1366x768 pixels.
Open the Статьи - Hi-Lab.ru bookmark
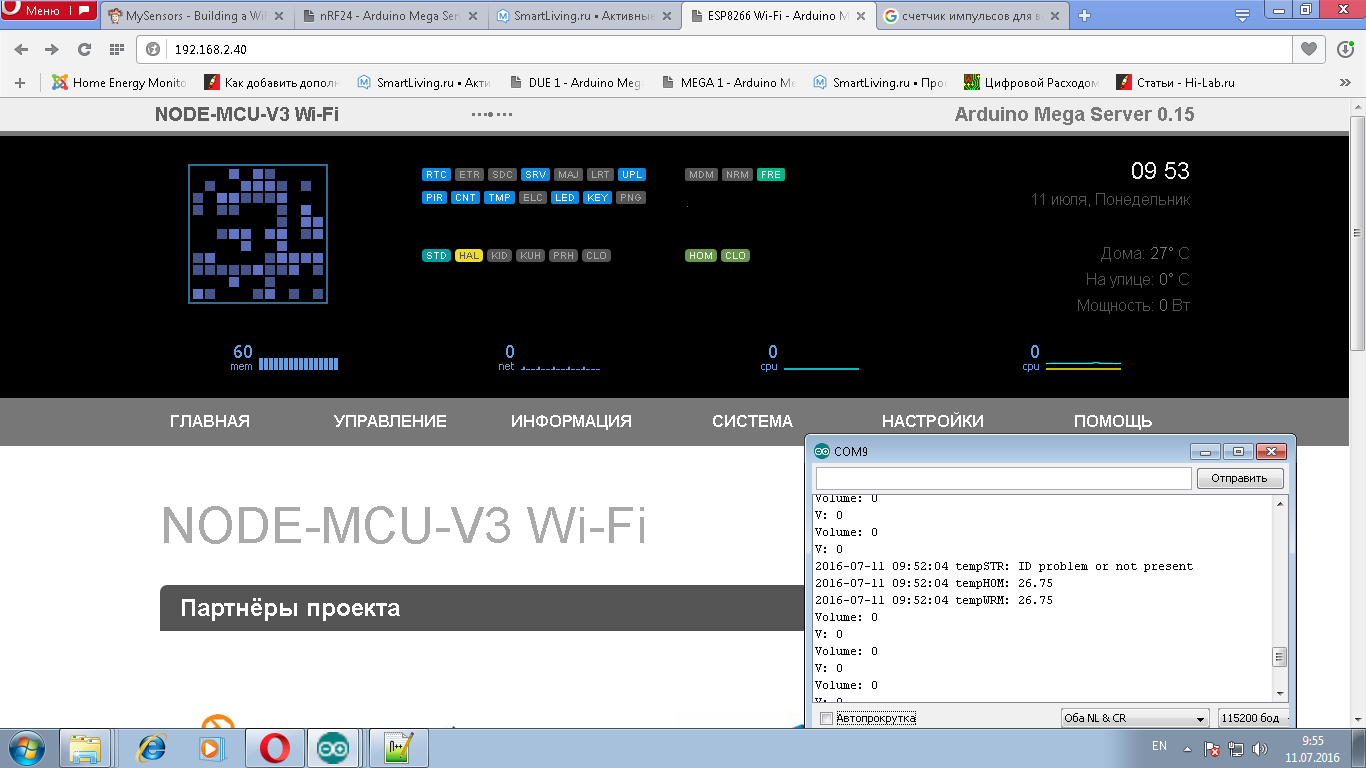(x=1176, y=83)
